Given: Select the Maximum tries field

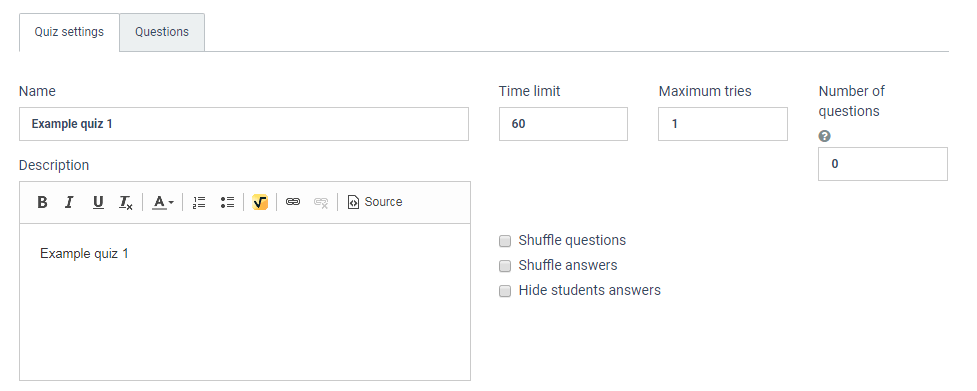Looking at the screenshot, I should coord(723,124).
